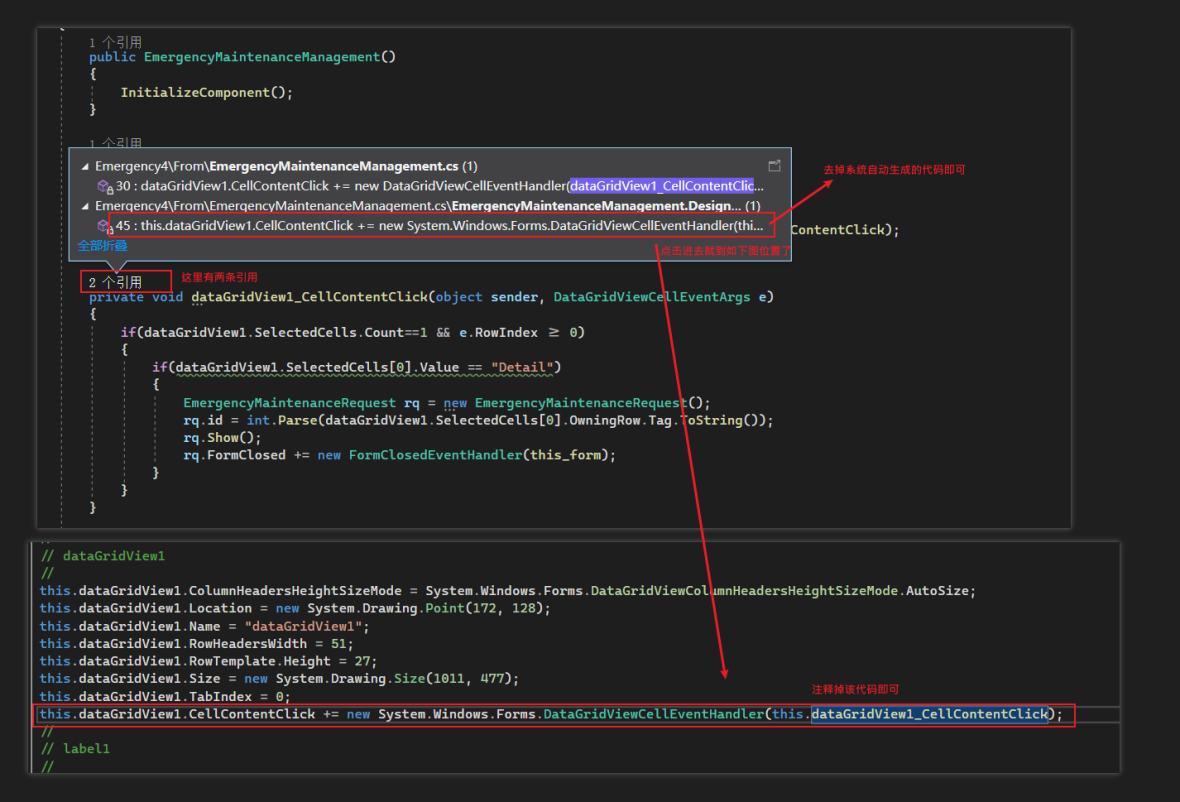Click the '// dataGridView1' comment line
Viewport: 1180px width, 802px height.
102,556
